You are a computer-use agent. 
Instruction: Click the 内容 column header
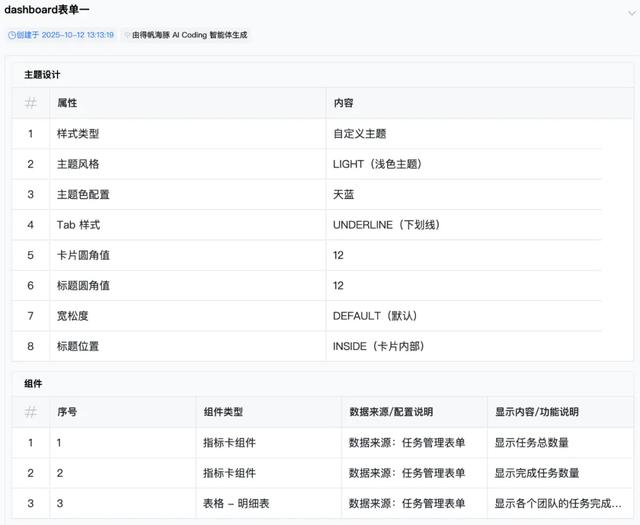click(x=343, y=103)
